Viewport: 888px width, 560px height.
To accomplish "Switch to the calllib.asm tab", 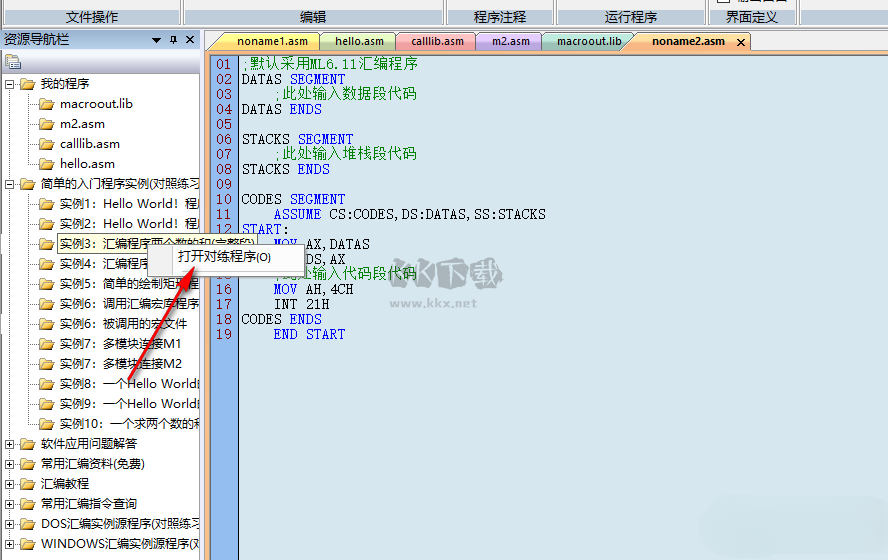I will (436, 42).
